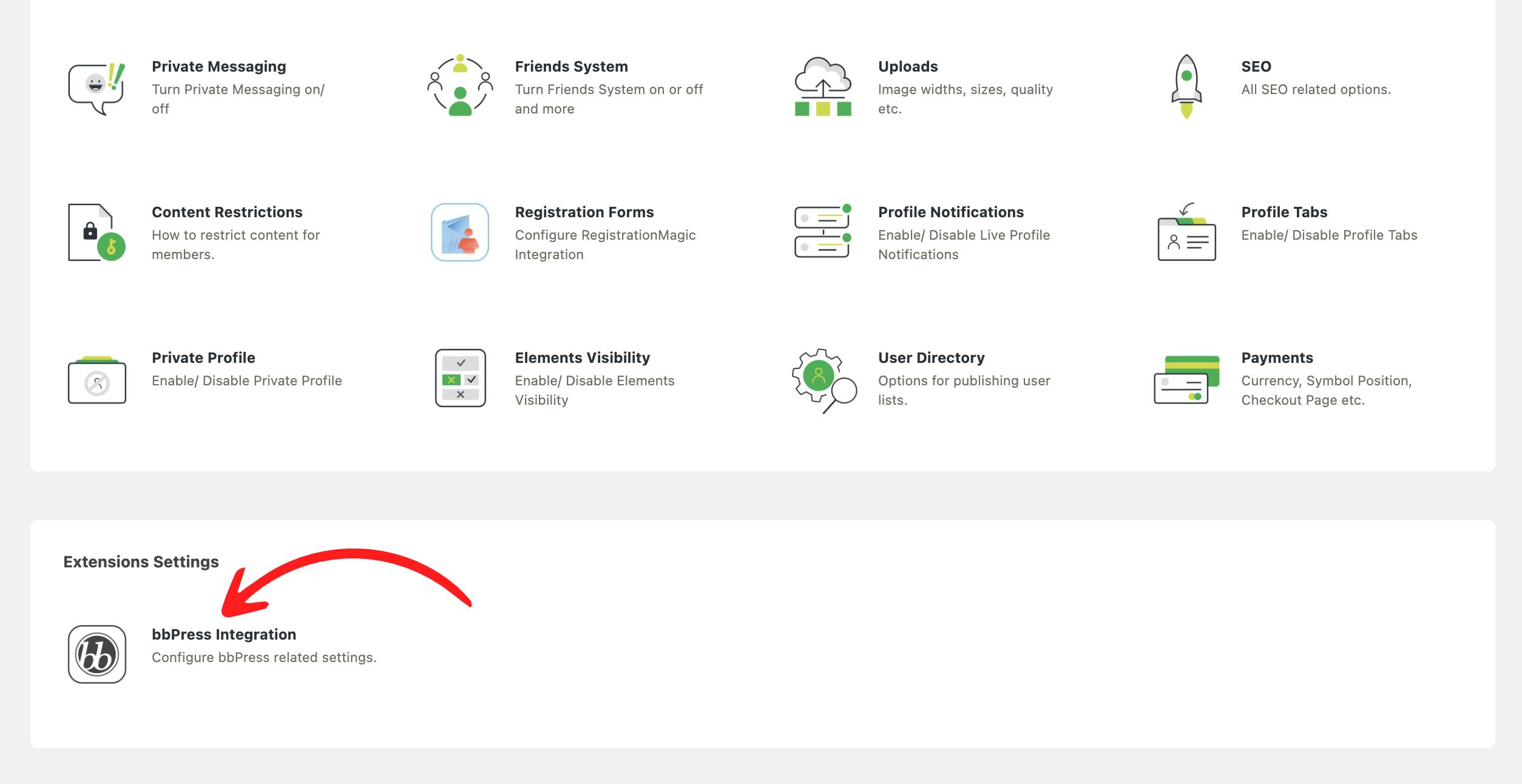The height and width of the screenshot is (784, 1522).
Task: Select the Payments credit card icon
Action: pyautogui.click(x=1186, y=380)
